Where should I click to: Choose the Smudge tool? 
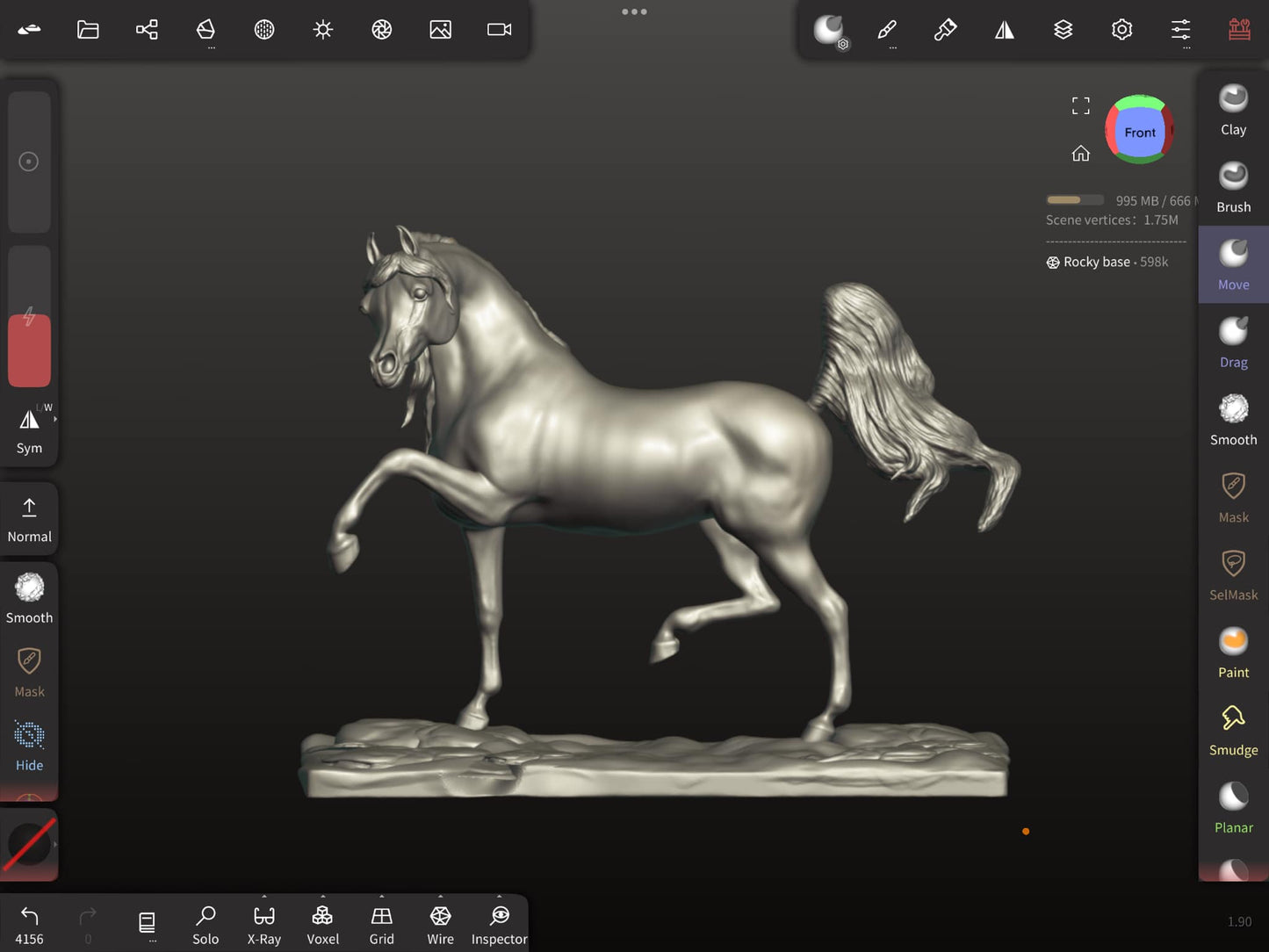pyautogui.click(x=1233, y=730)
